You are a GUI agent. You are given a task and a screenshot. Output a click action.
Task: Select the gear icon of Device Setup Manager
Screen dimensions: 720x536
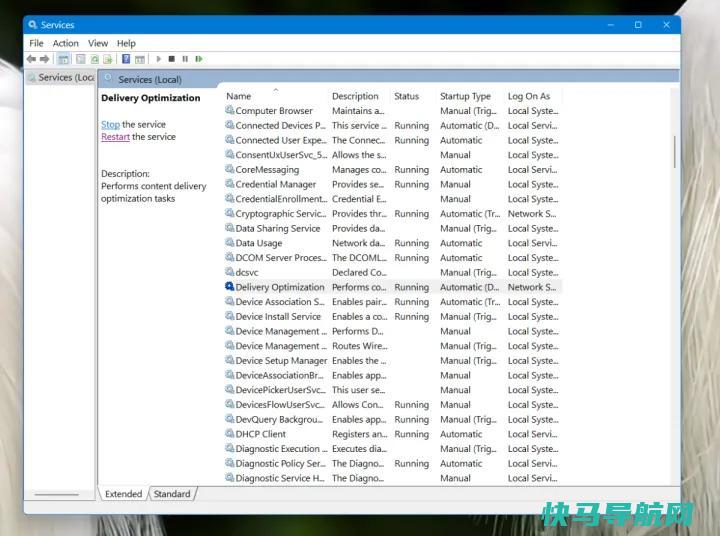[x=230, y=360]
